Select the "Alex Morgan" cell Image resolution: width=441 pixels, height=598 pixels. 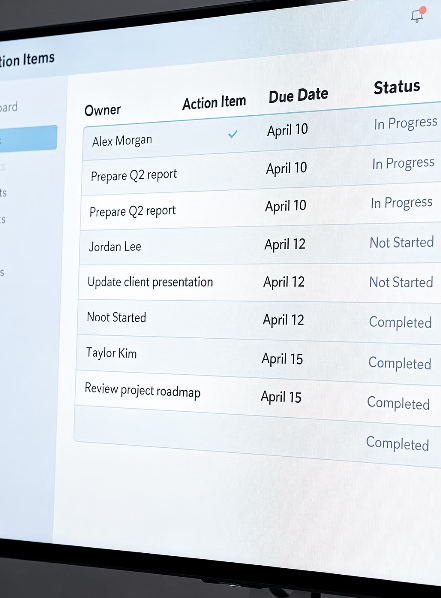click(x=122, y=141)
